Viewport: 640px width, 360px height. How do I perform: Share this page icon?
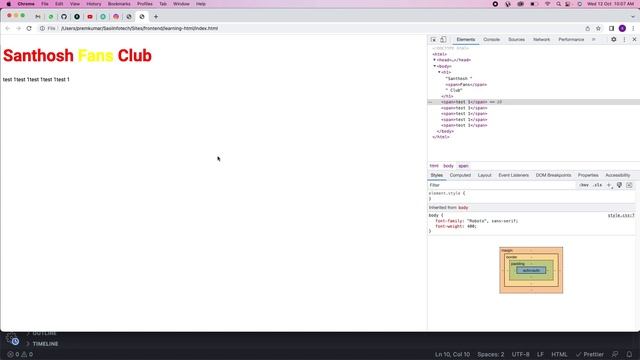click(x=587, y=29)
